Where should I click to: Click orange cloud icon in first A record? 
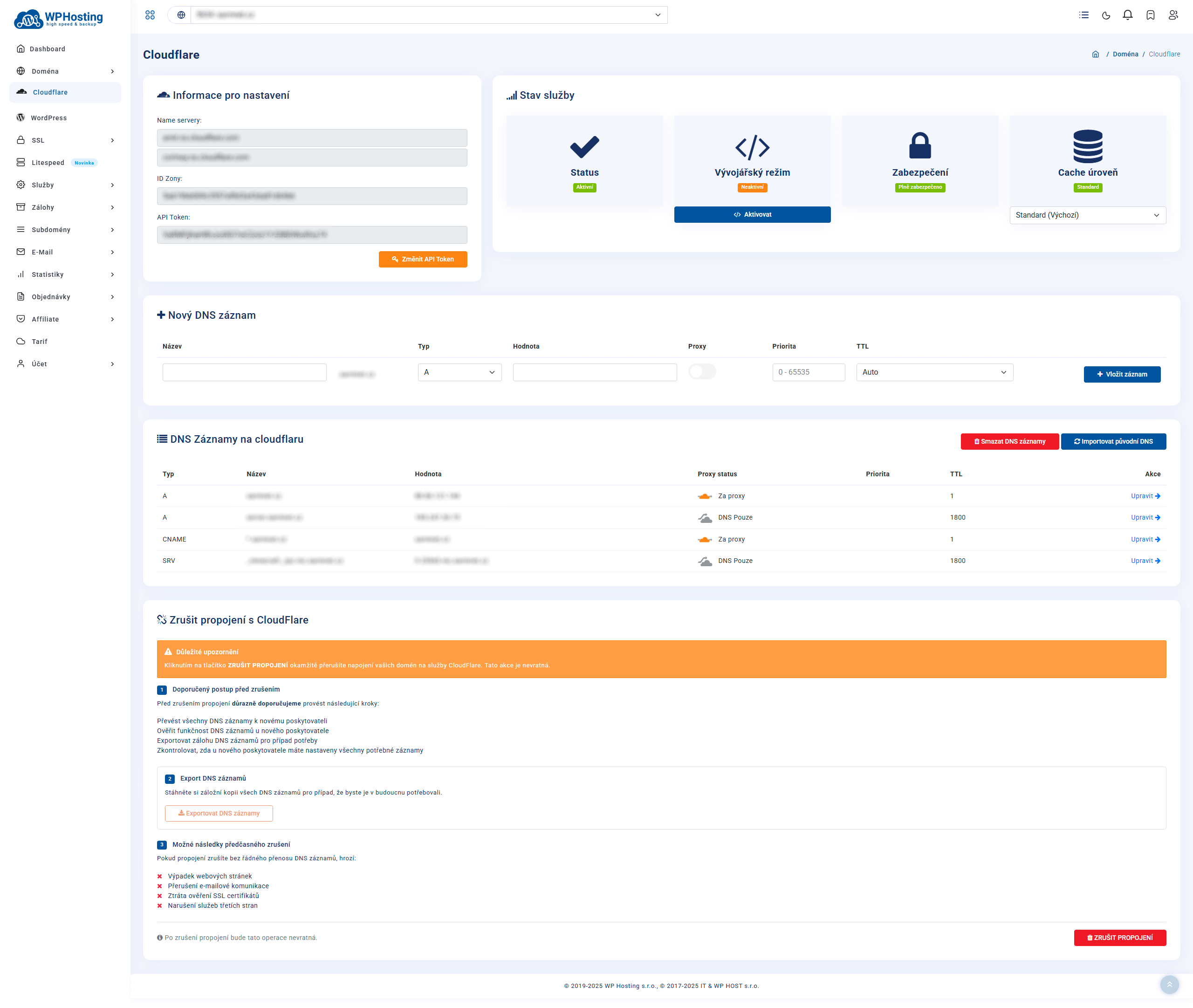click(705, 496)
